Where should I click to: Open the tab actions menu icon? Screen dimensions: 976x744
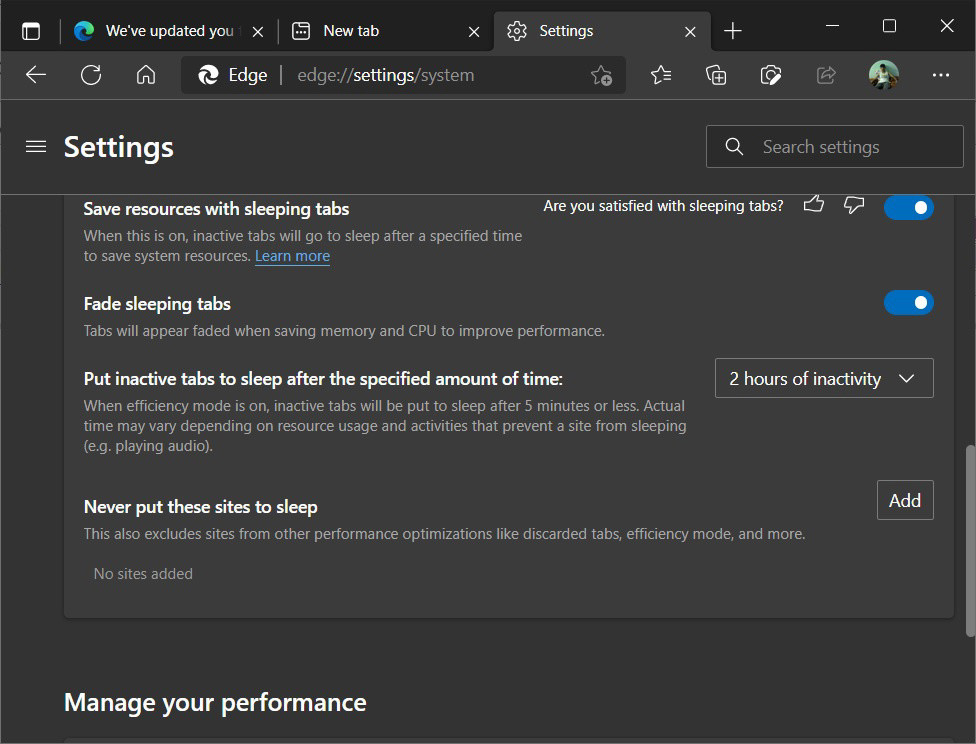(31, 31)
